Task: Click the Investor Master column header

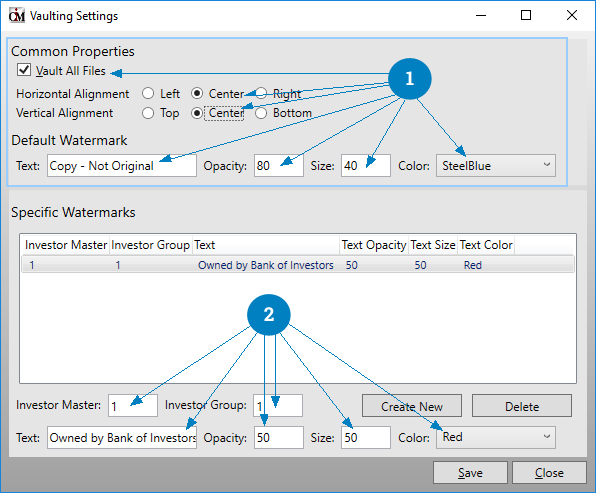Action: tap(66, 245)
